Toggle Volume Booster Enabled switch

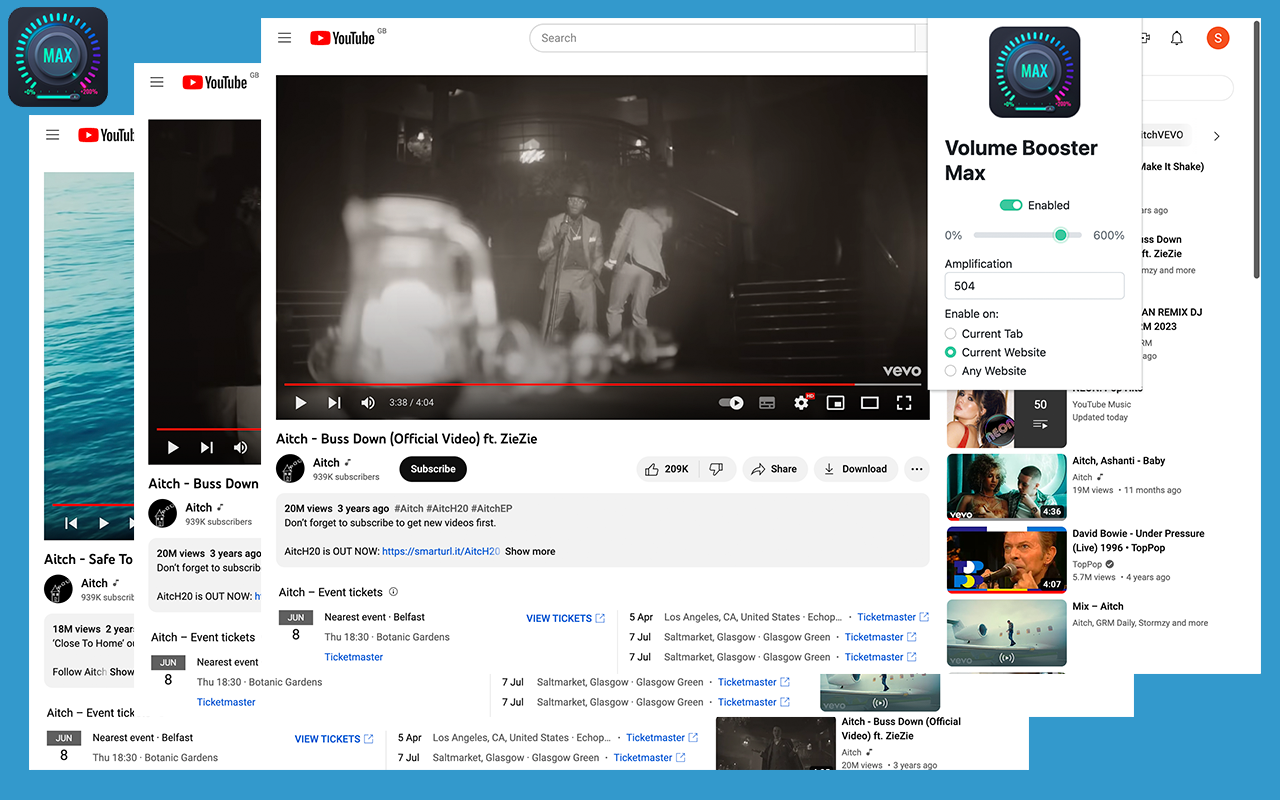click(x=1011, y=205)
